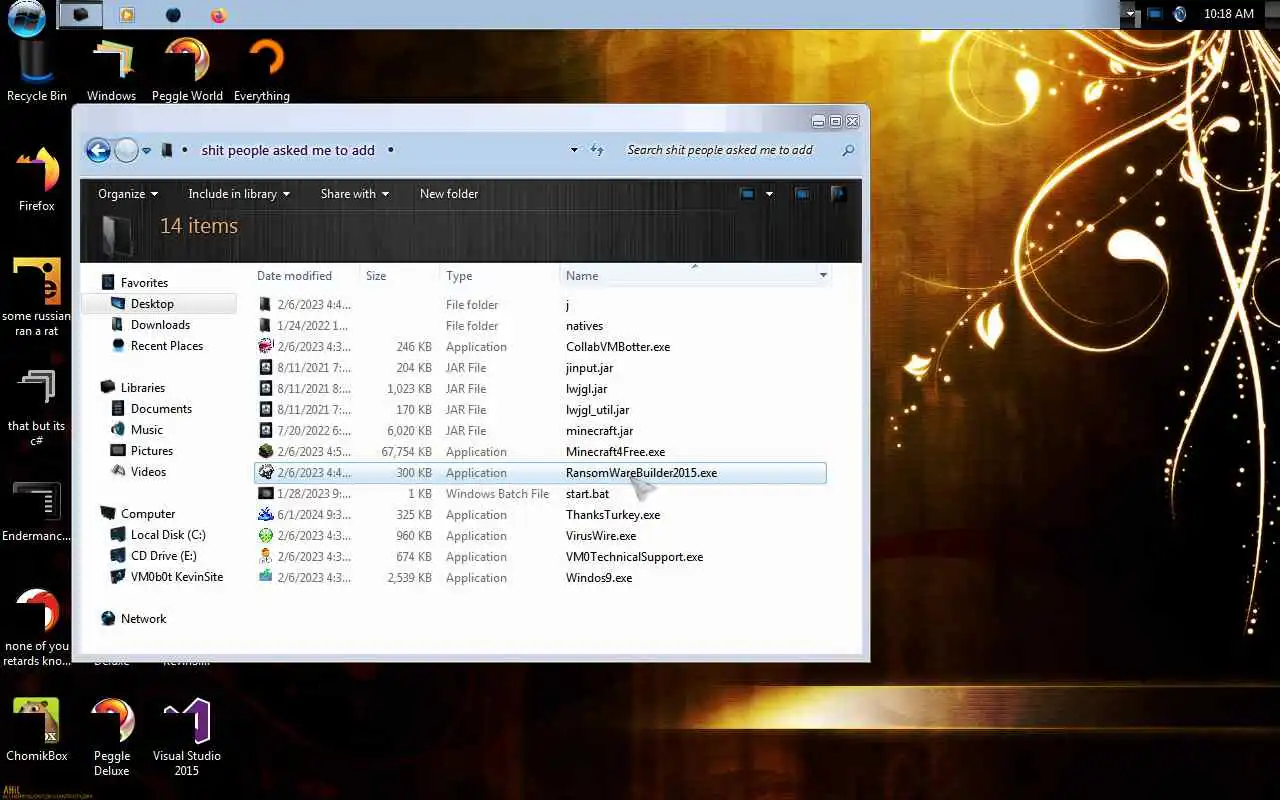Click the CollabVMBotter.exe file icon
Image resolution: width=1280 pixels, height=800 pixels.
click(265, 347)
